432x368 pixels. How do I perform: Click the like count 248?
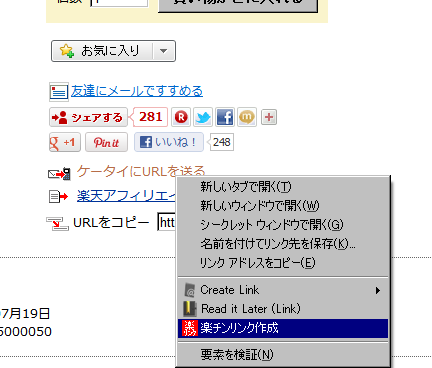[222, 142]
